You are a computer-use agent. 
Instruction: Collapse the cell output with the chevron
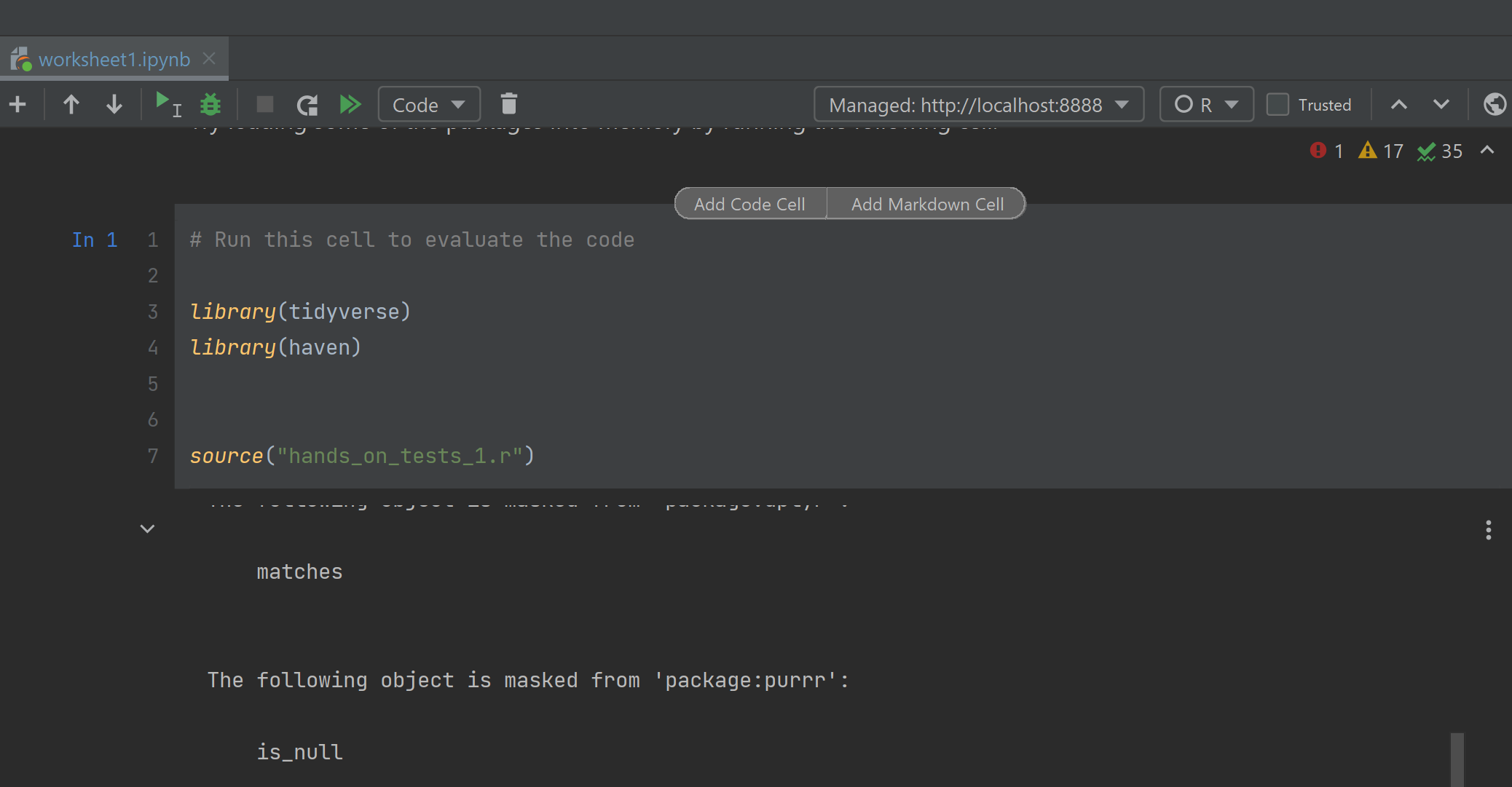(147, 529)
